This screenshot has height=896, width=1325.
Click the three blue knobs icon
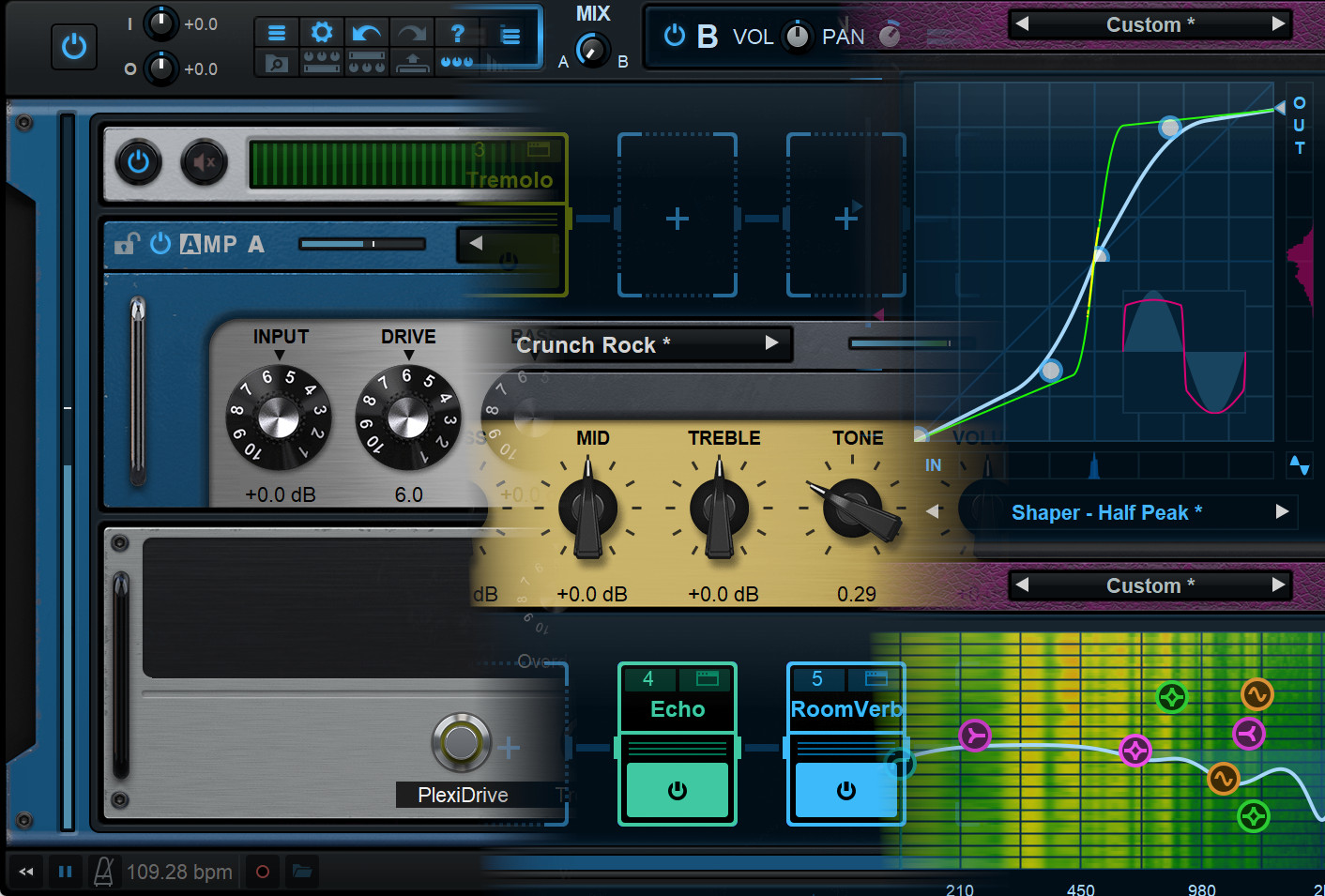457,63
